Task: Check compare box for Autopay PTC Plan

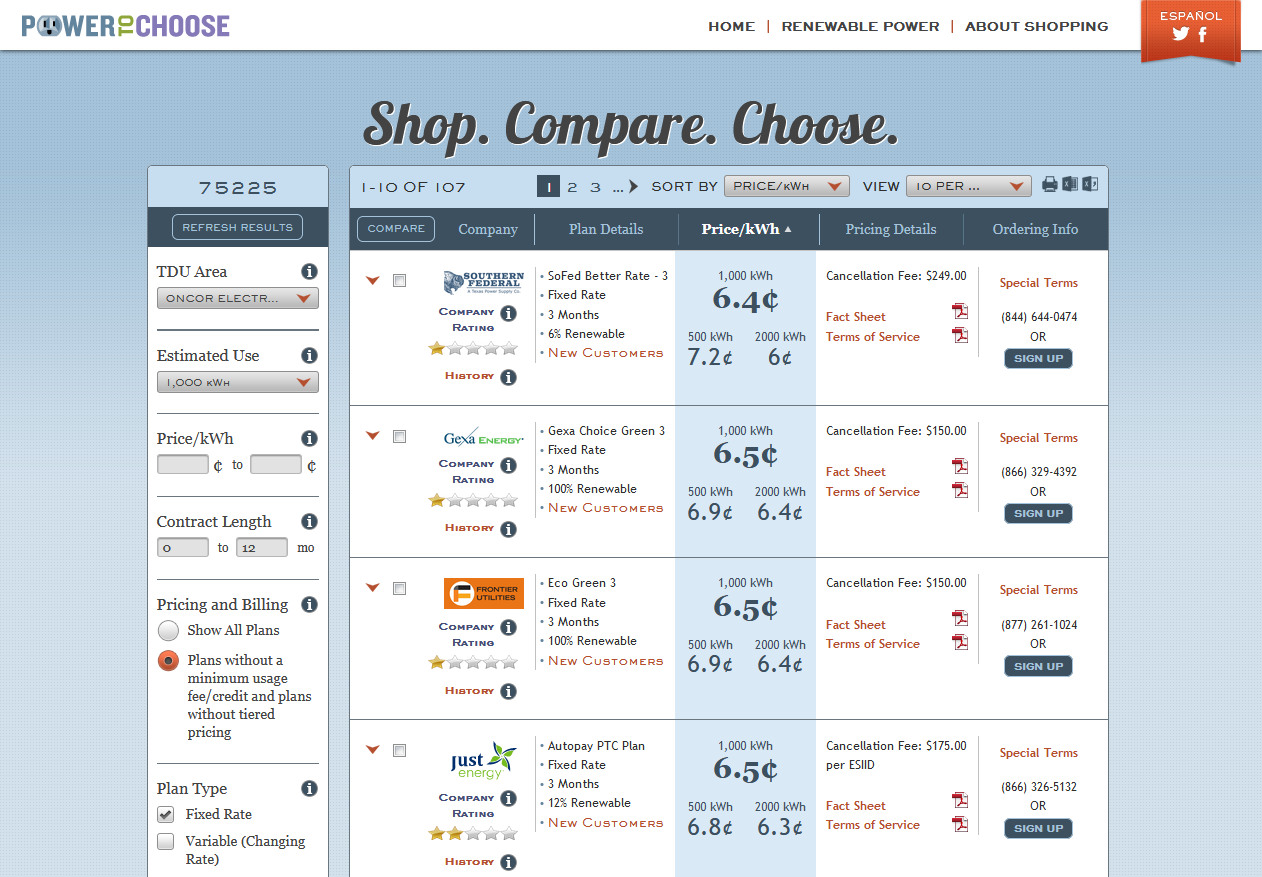Action: point(400,751)
